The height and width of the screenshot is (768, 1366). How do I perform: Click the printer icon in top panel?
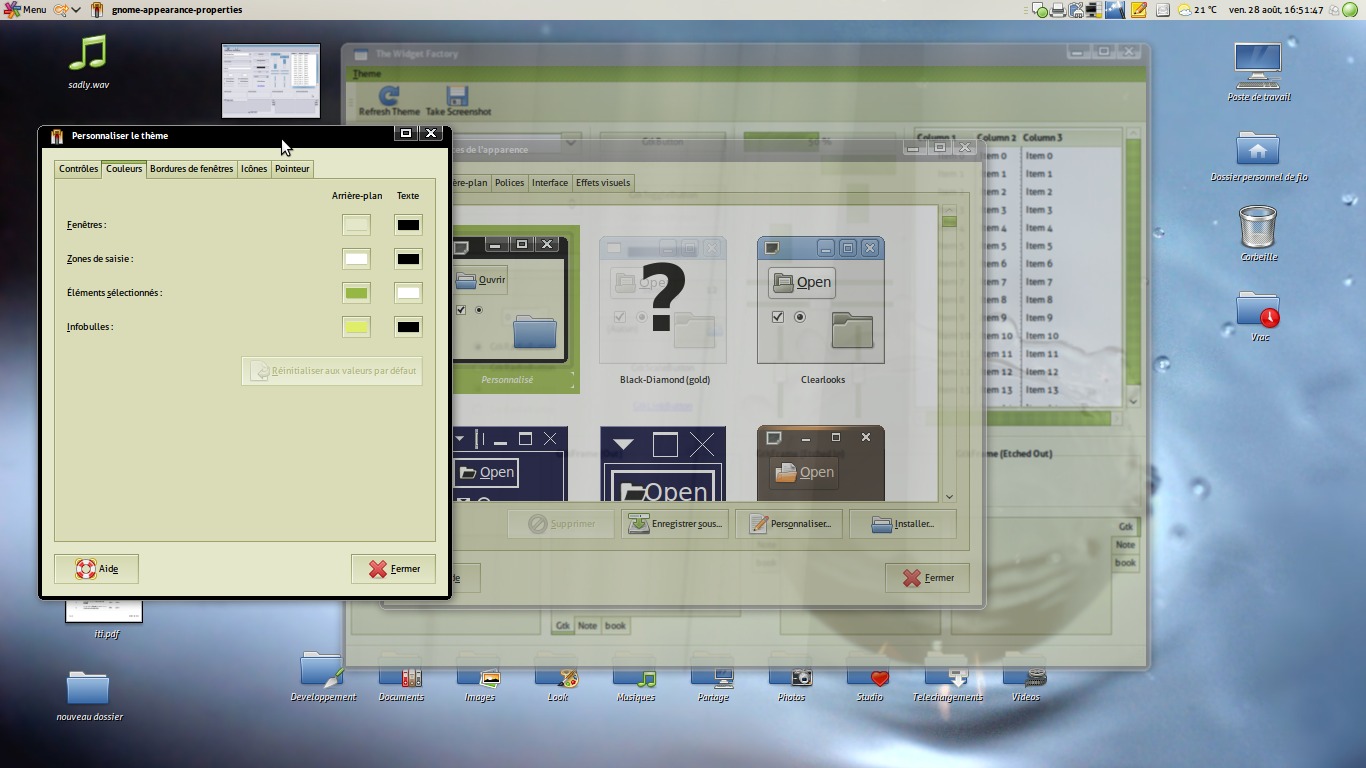point(1058,10)
